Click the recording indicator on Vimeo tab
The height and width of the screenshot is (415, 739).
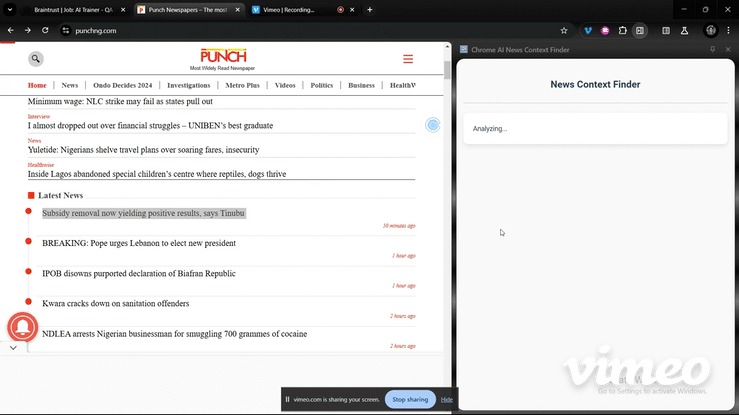pos(340,9)
